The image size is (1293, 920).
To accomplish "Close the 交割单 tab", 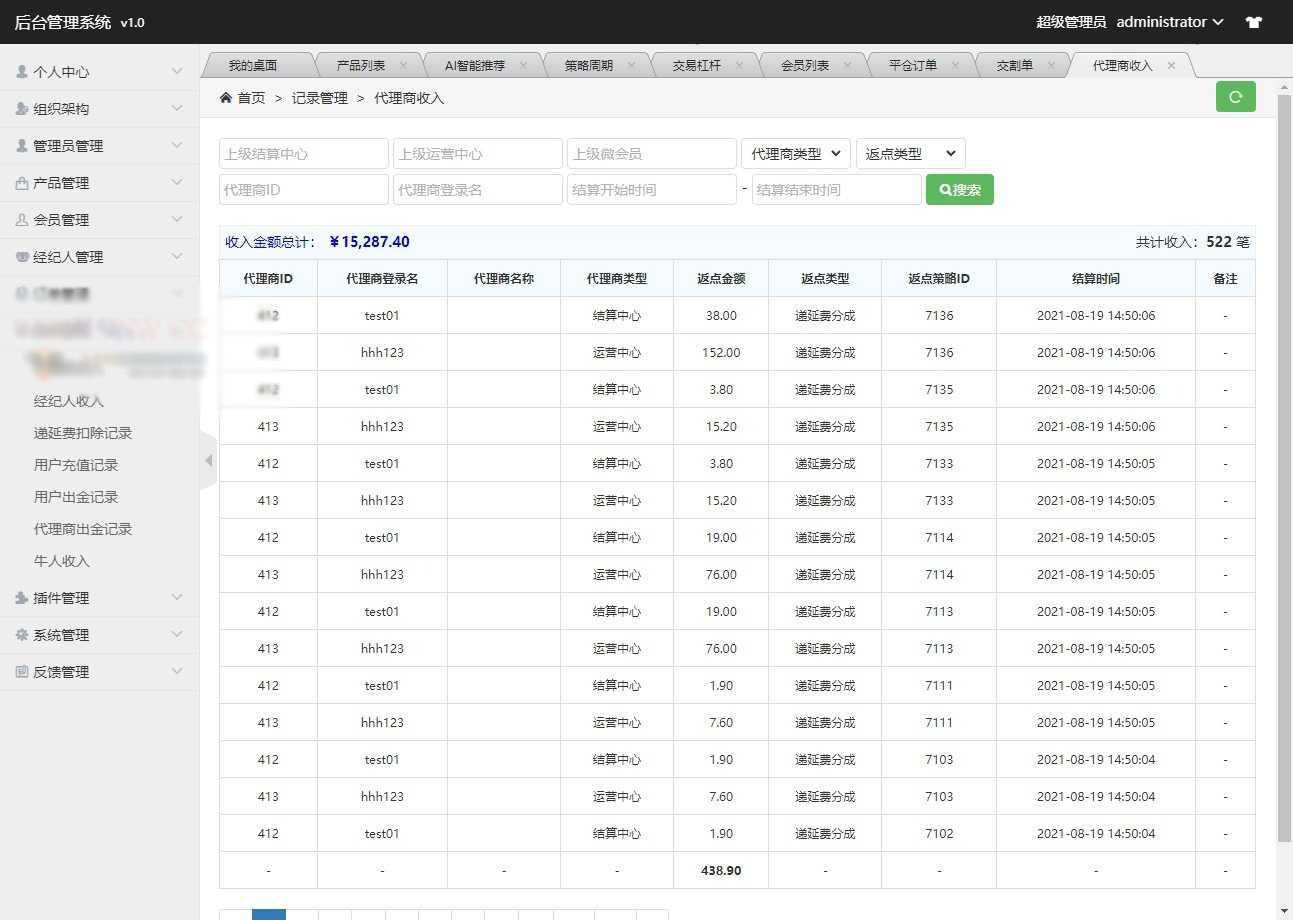I will coord(1051,65).
